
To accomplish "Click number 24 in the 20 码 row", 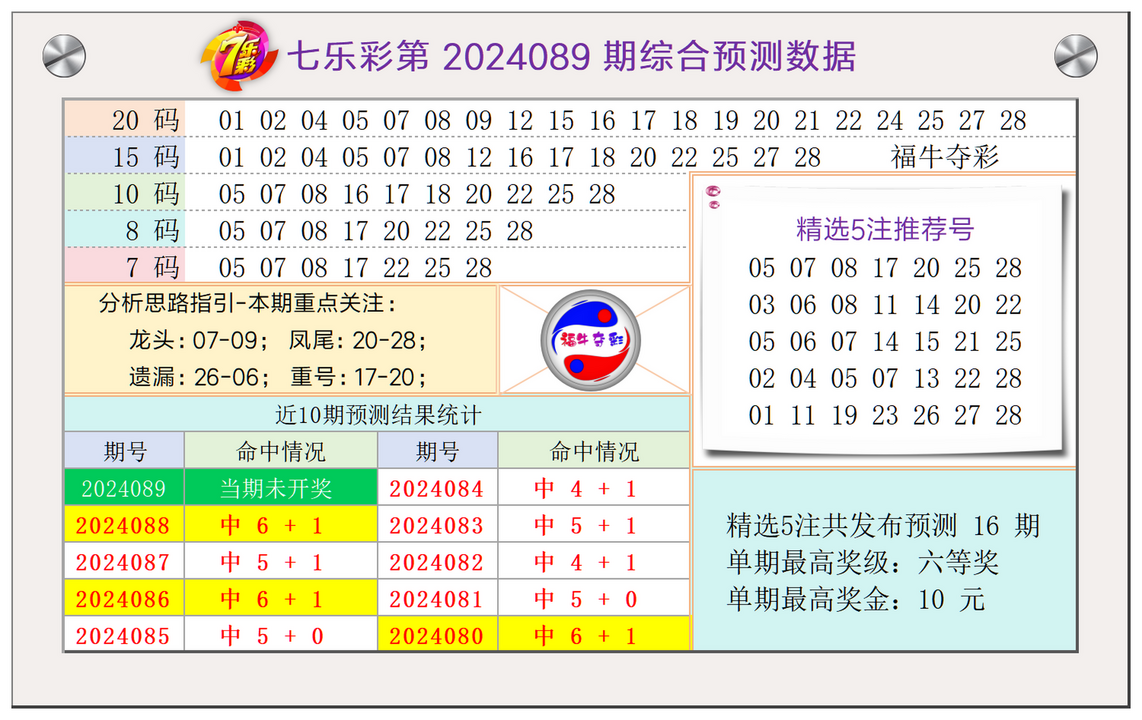I will click(x=889, y=120).
